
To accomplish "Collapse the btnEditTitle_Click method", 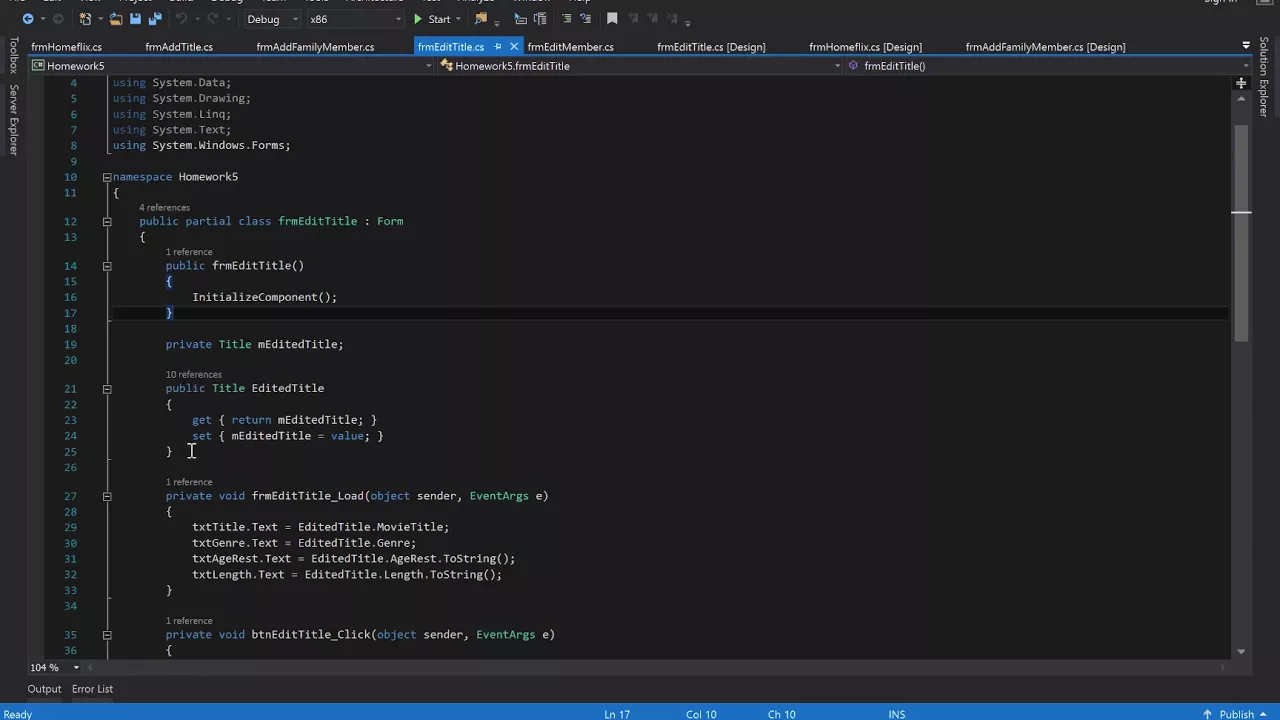I will coord(106,635).
